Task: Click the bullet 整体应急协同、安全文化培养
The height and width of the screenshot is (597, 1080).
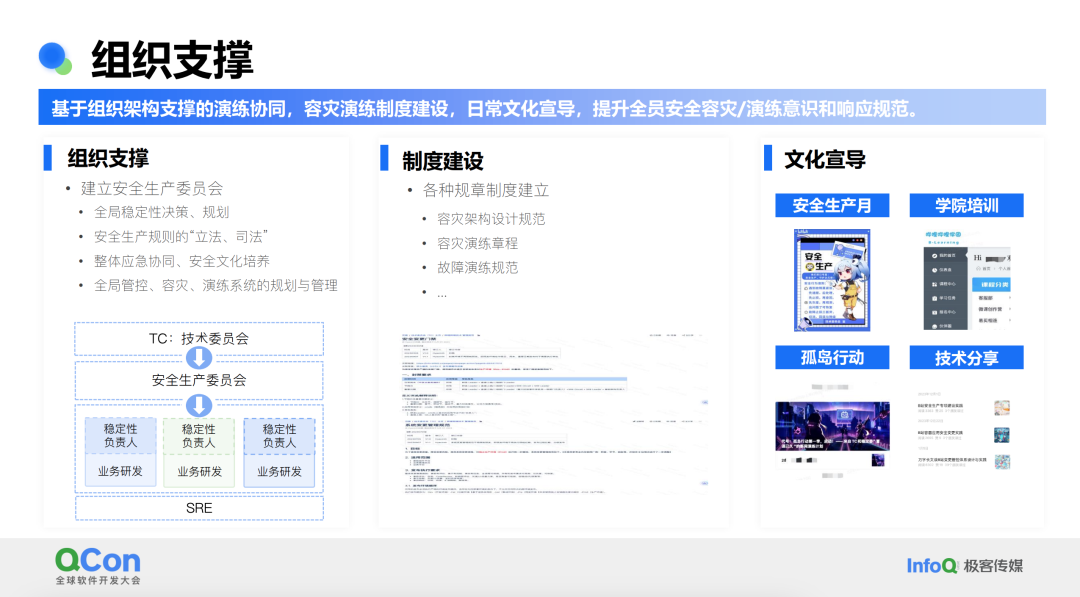Action: pos(182,261)
